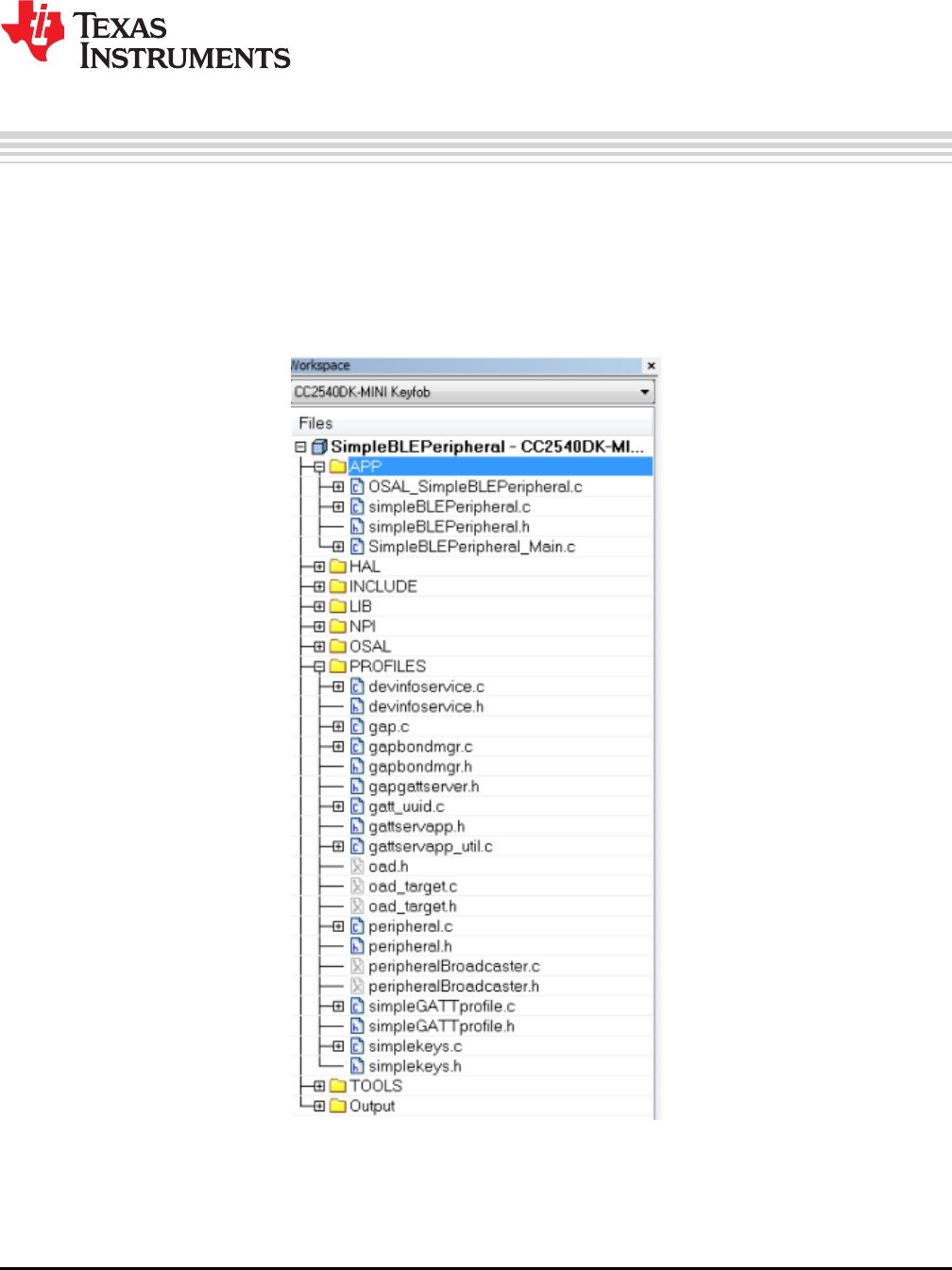Click the HAL folder icon
The image size is (952, 1270).
pos(338,567)
